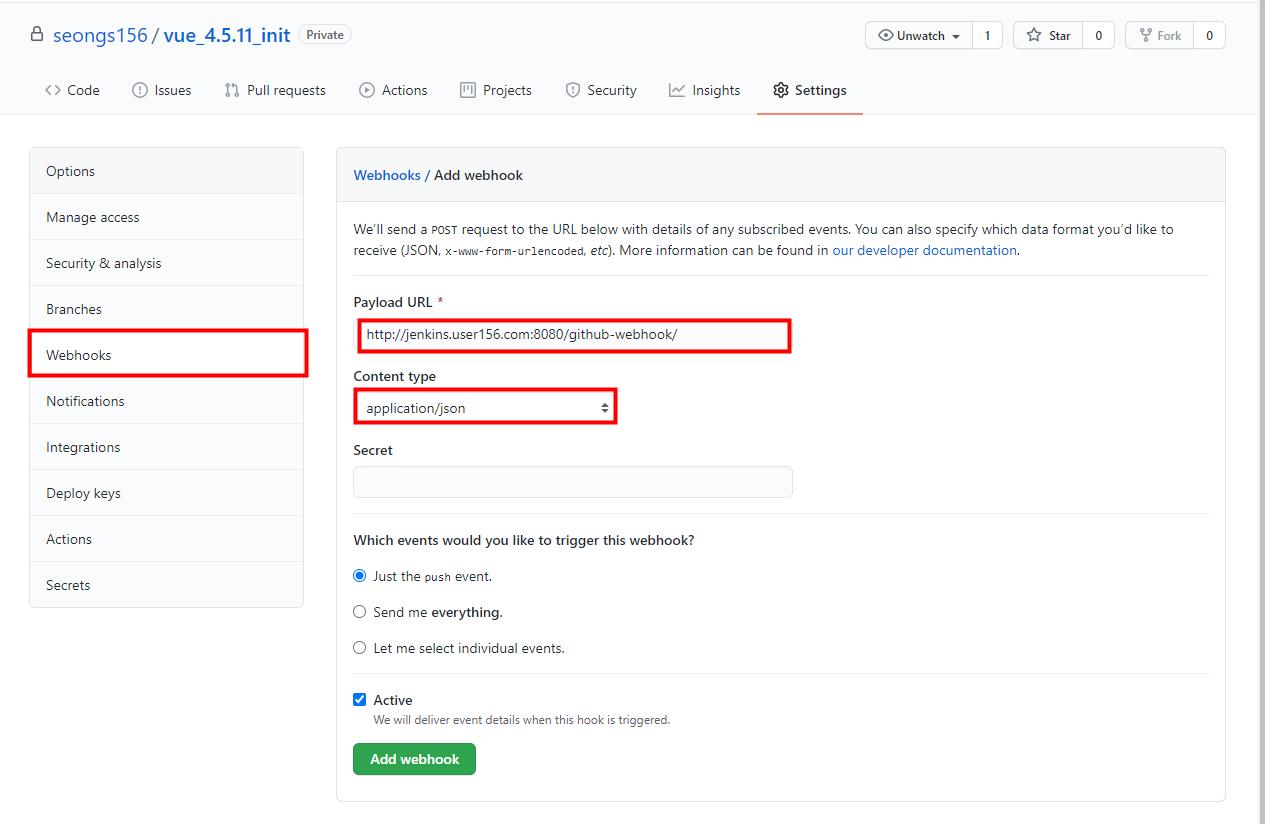1265x824 pixels.
Task: Click the Security tab shield icon
Action: 572,90
